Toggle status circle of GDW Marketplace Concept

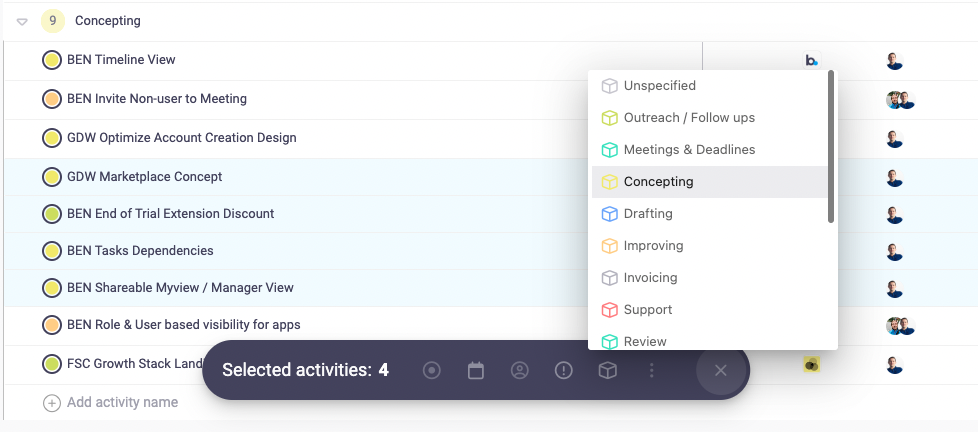(52, 177)
